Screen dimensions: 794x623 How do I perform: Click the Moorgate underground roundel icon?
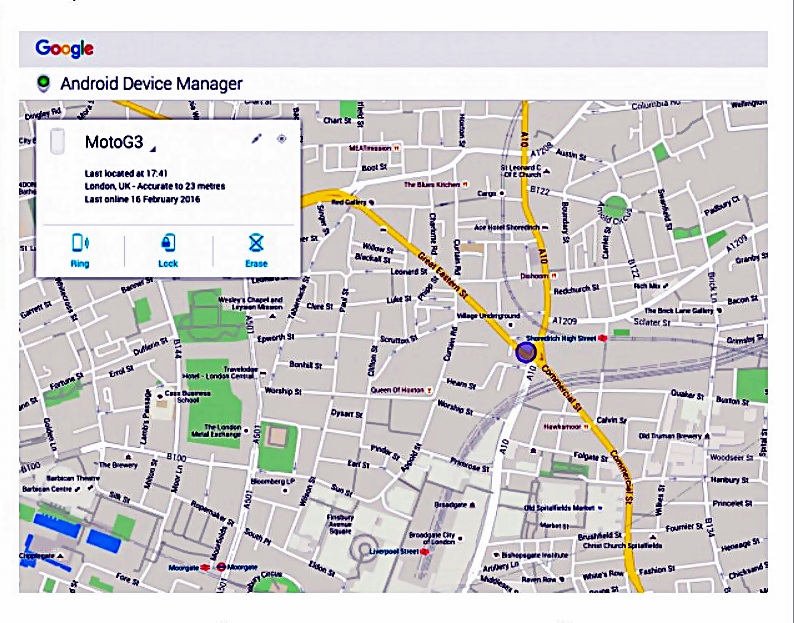pos(221,567)
